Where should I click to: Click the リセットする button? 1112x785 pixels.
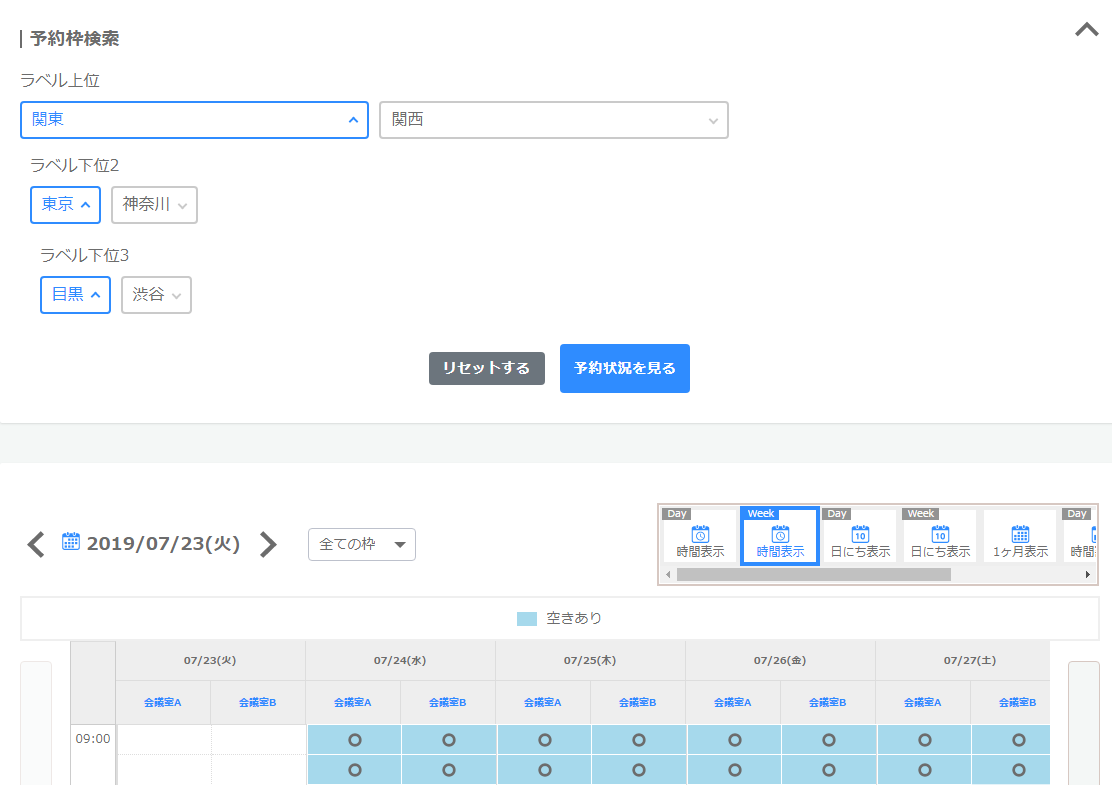click(486, 368)
